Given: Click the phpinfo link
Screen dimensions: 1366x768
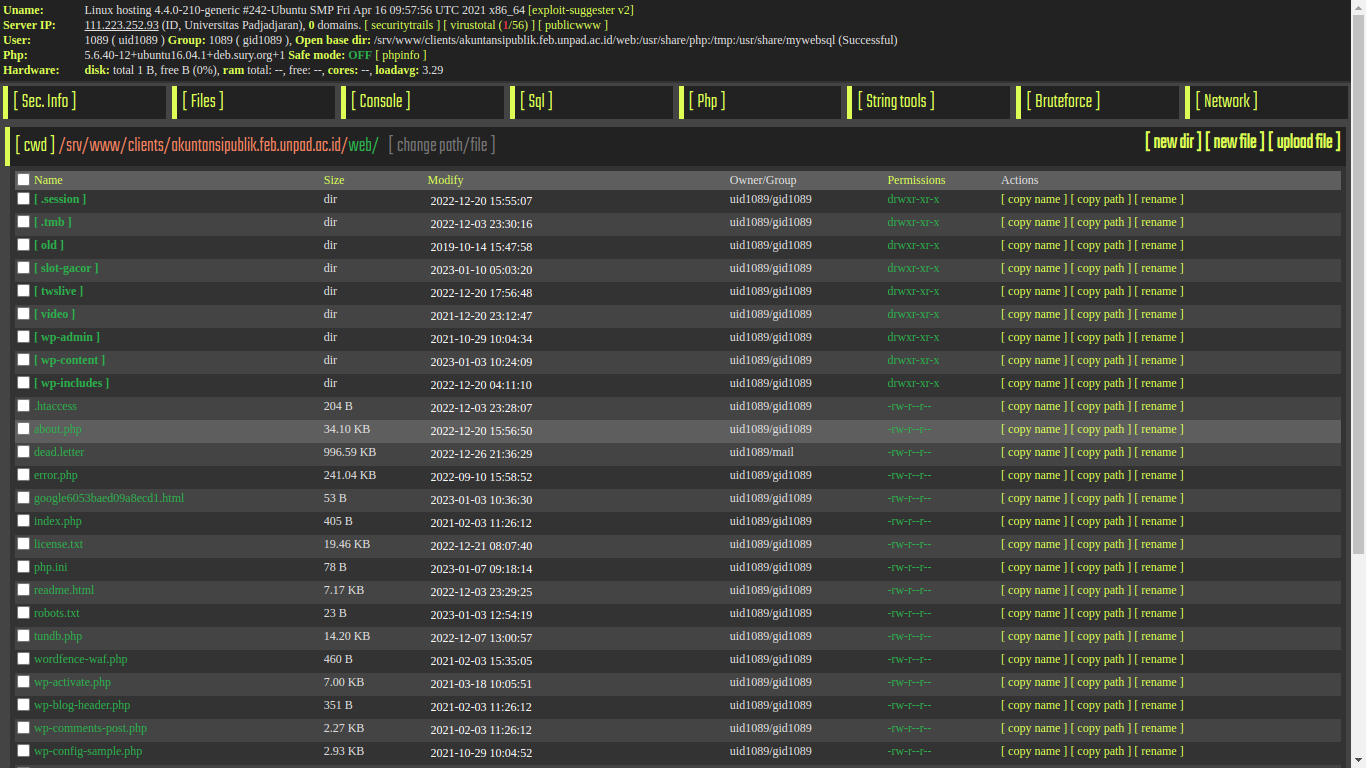Looking at the screenshot, I should (401, 55).
